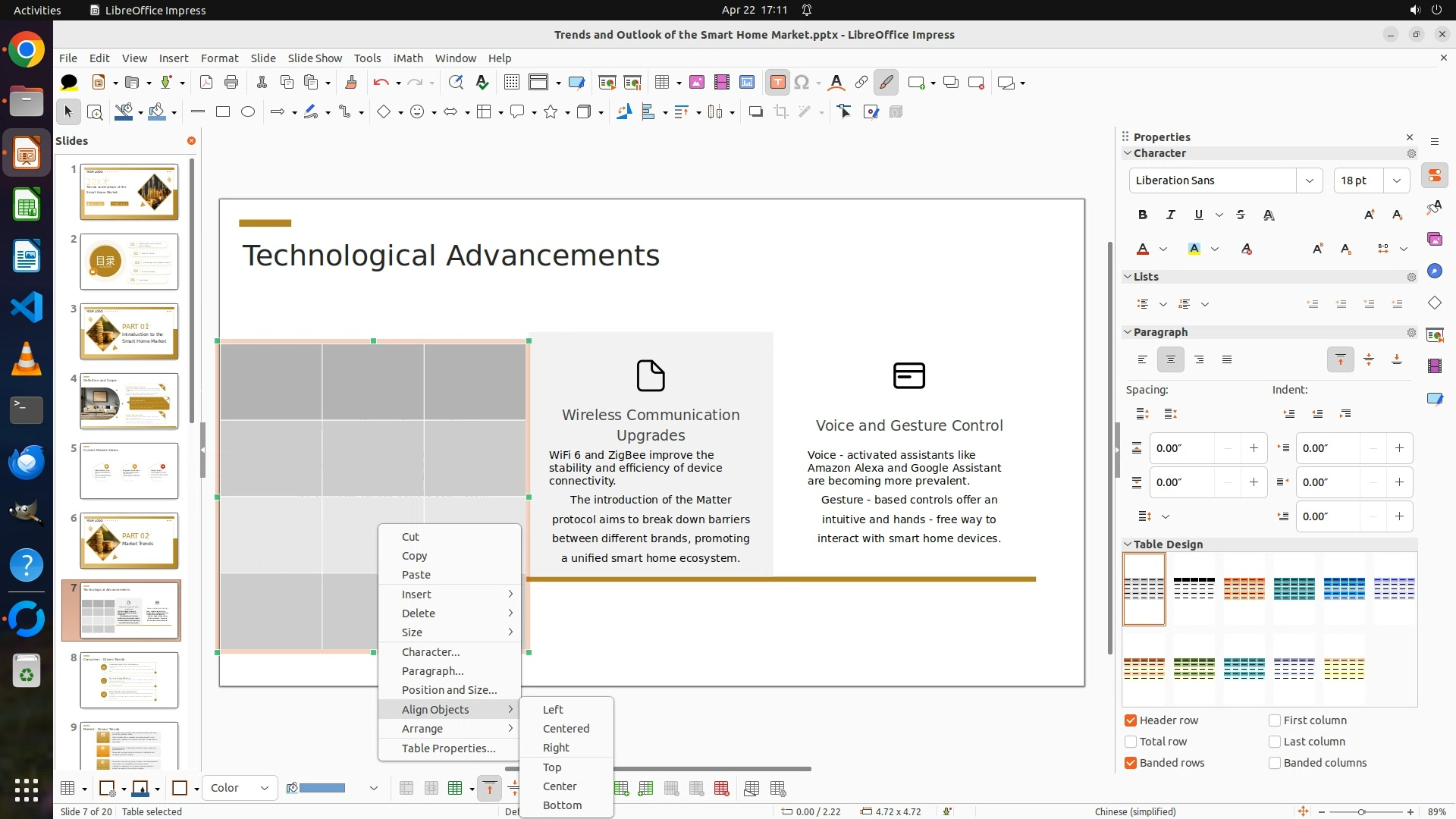Select slide 8 thumbnail
This screenshot has height=819, width=1456.
point(129,680)
